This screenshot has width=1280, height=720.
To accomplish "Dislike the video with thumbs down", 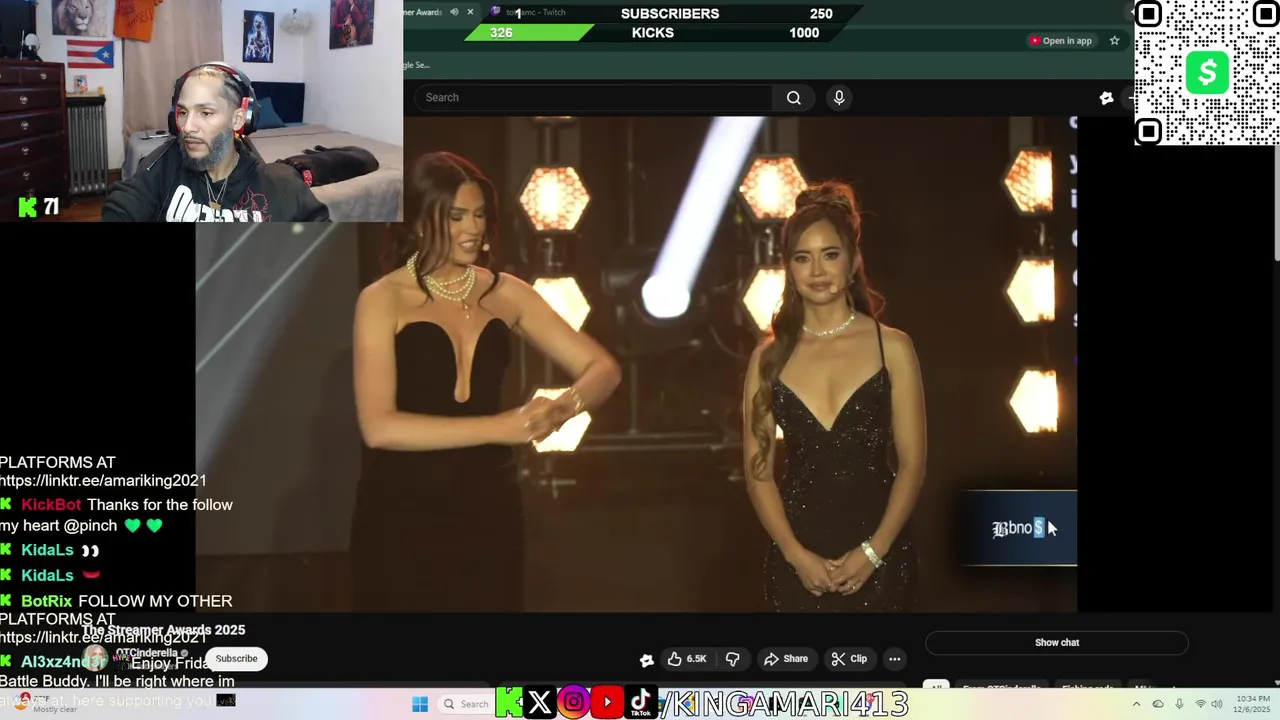I will click(x=732, y=659).
